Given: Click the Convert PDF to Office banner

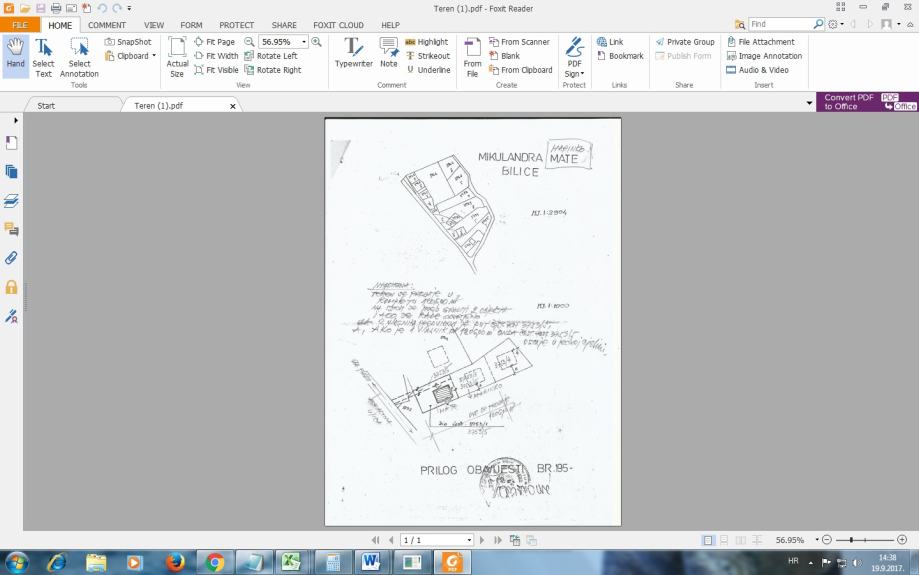Looking at the screenshot, I should (867, 101).
